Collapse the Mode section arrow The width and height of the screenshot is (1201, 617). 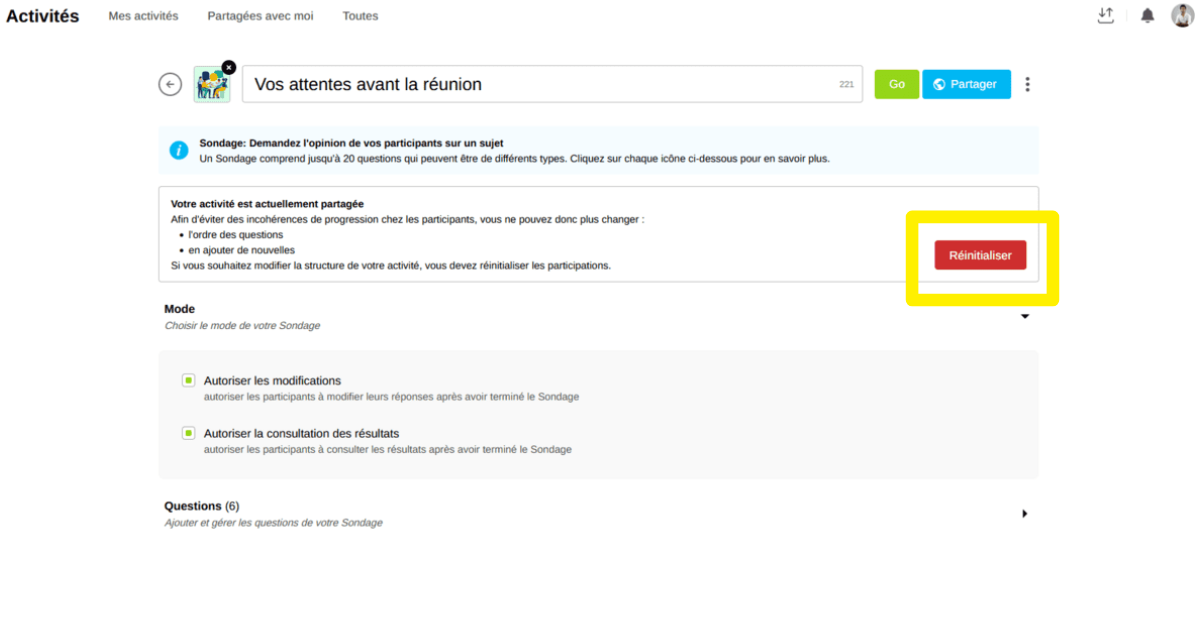click(x=1025, y=317)
